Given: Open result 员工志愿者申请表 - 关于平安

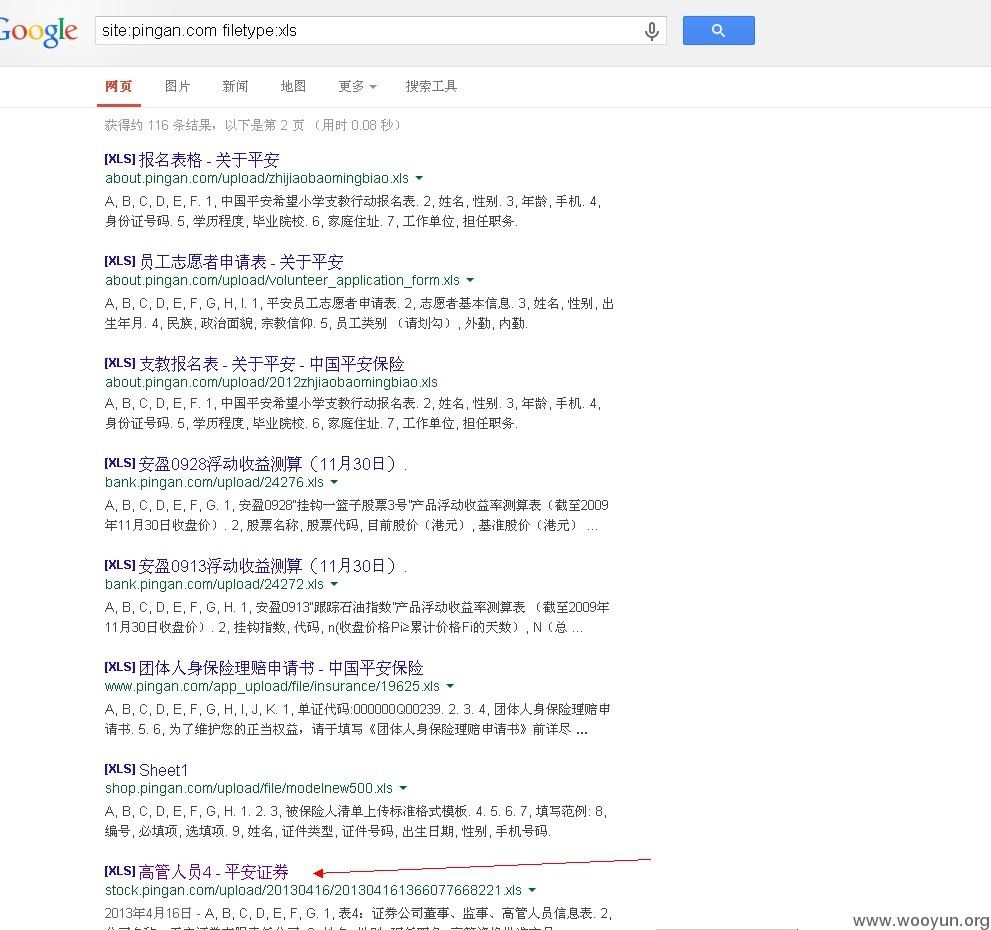Looking at the screenshot, I should point(241,262).
